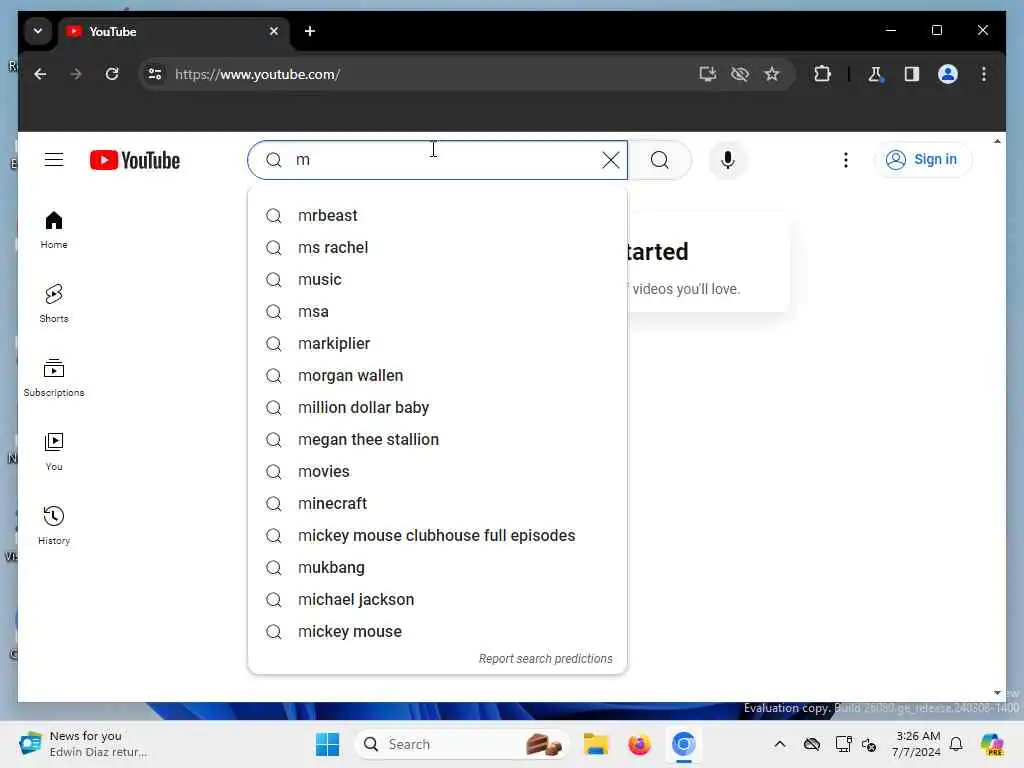Open the clock showing 3:26 AM
This screenshot has width=1024, height=768.
tap(918, 744)
